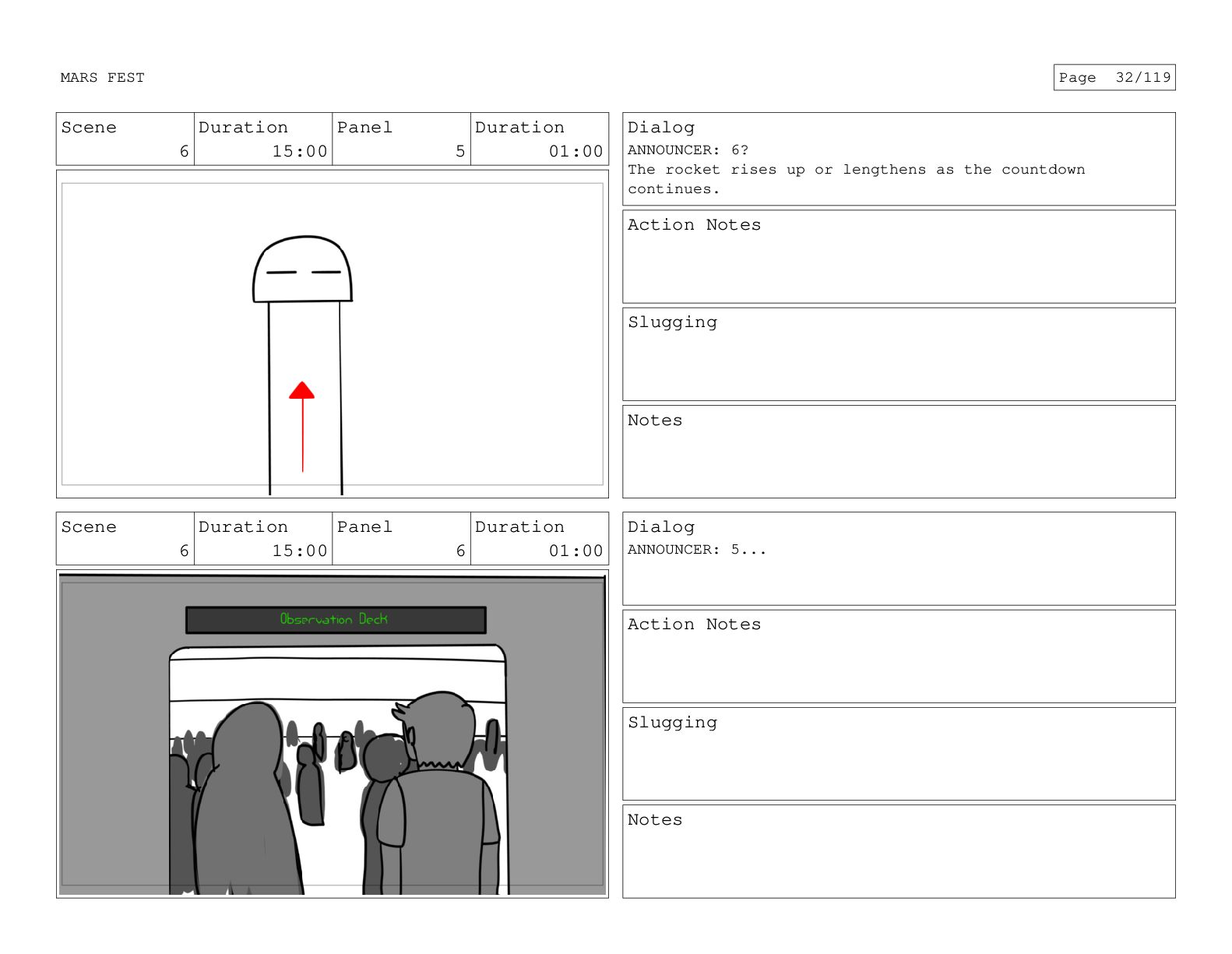Click dialog text 'ANNOUNCER: 6?'
The image size is (1232, 954).
[x=688, y=150]
